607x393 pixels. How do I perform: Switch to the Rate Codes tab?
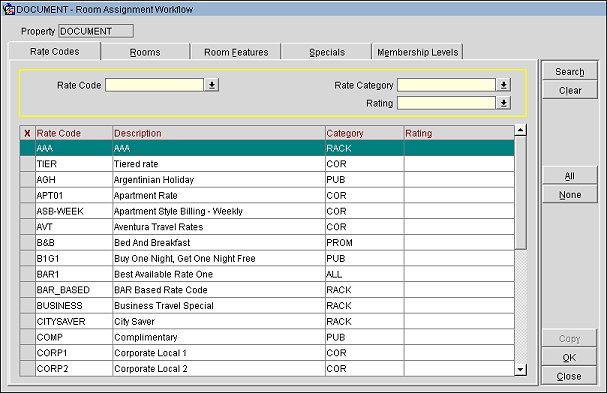pos(55,51)
